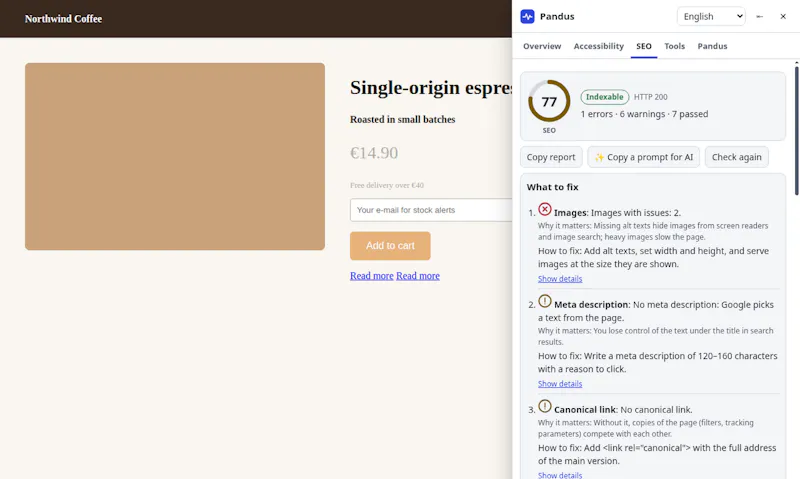Click the HTTP 200 status text
This screenshot has height=479, width=800.
point(651,97)
